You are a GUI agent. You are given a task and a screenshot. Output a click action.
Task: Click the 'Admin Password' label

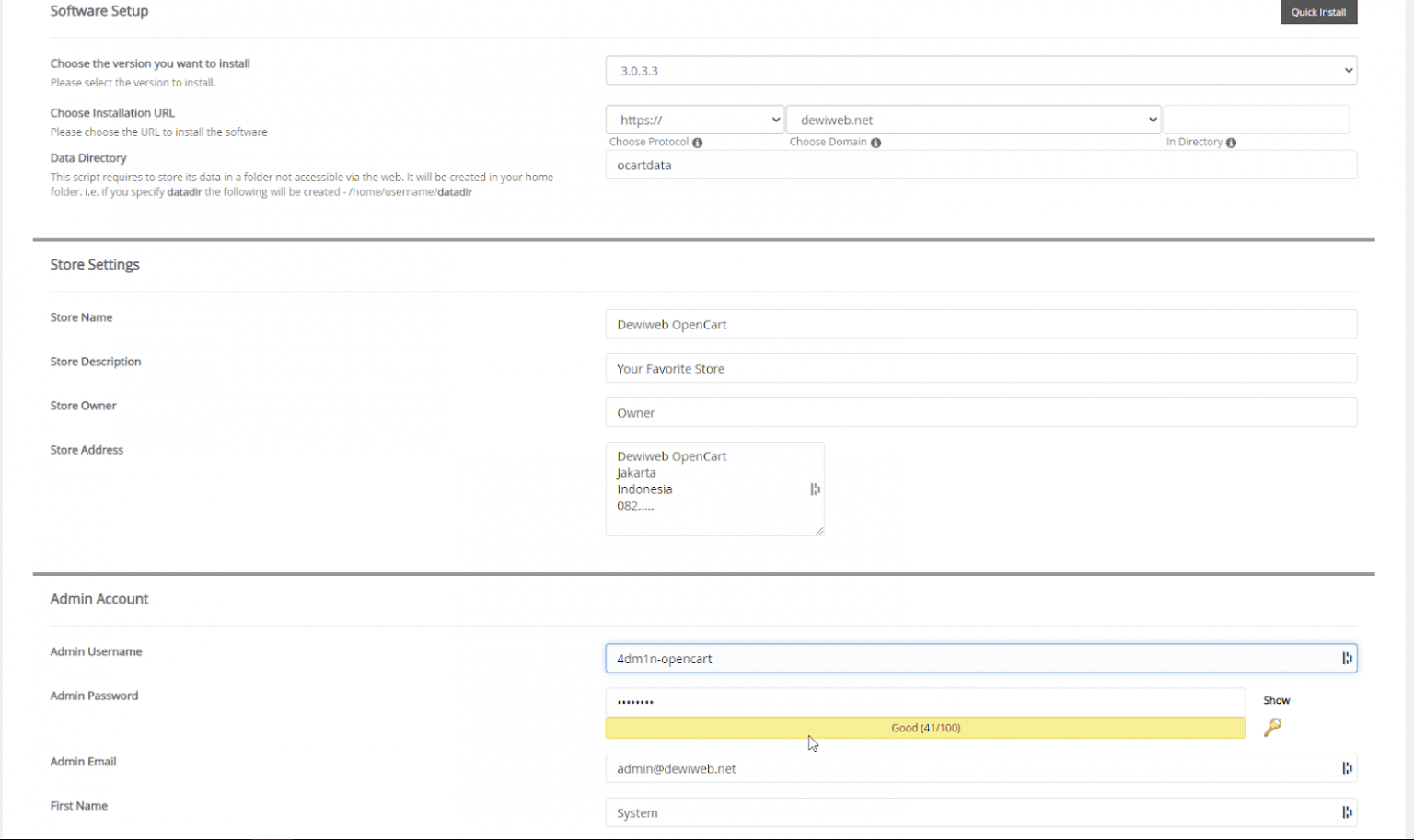(x=94, y=696)
